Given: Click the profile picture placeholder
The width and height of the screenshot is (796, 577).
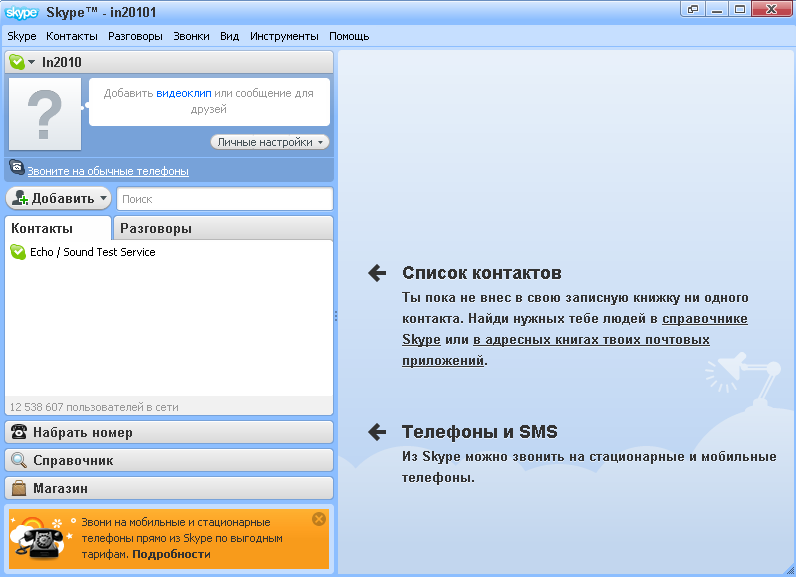Looking at the screenshot, I should point(45,114).
